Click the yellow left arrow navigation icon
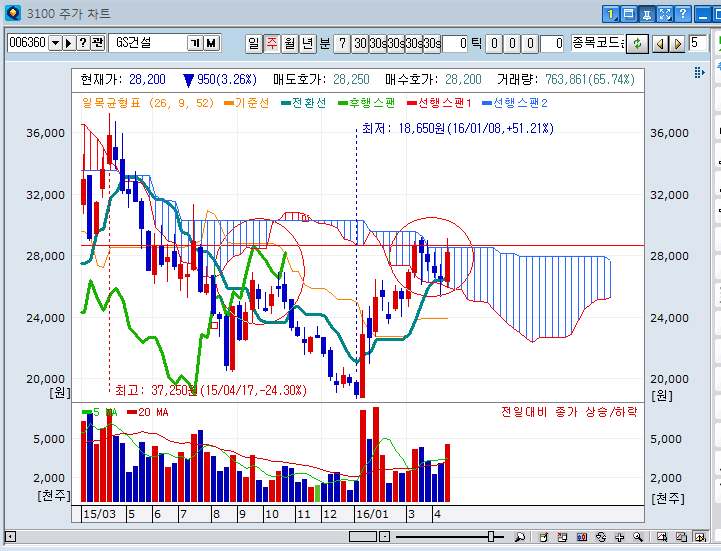Image resolution: width=721 pixels, height=551 pixels. point(659,43)
